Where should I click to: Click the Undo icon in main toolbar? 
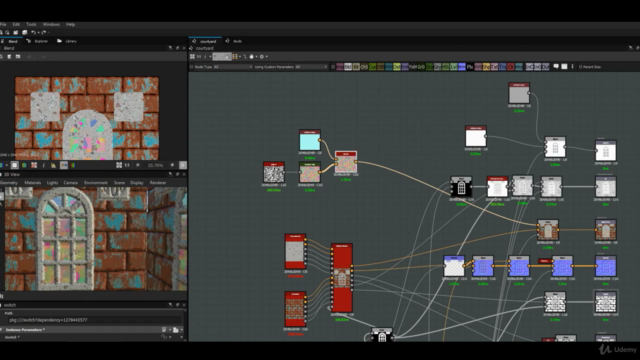pyautogui.click(x=33, y=32)
